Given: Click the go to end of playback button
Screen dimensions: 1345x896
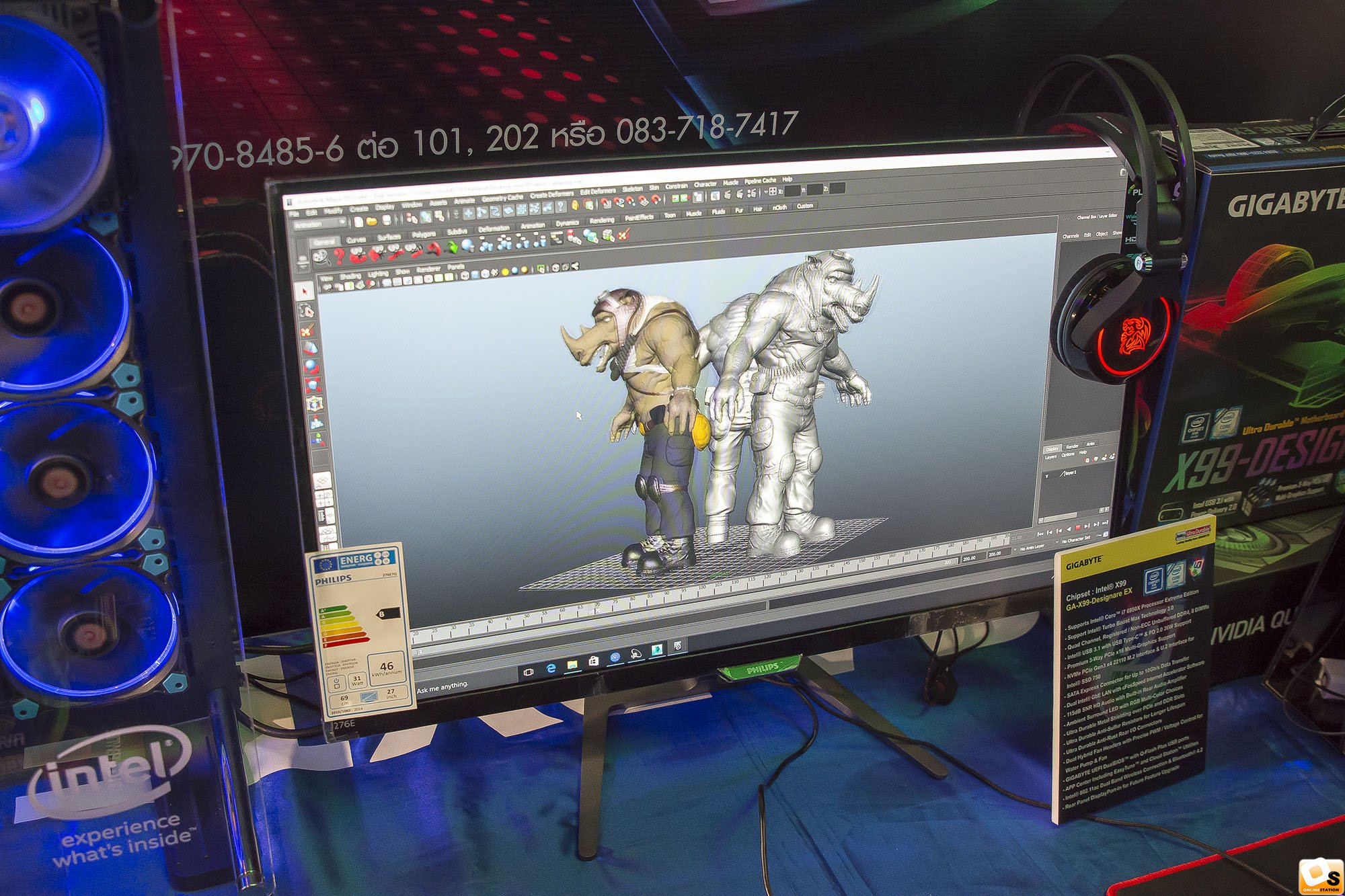Looking at the screenshot, I should coord(1105,523).
